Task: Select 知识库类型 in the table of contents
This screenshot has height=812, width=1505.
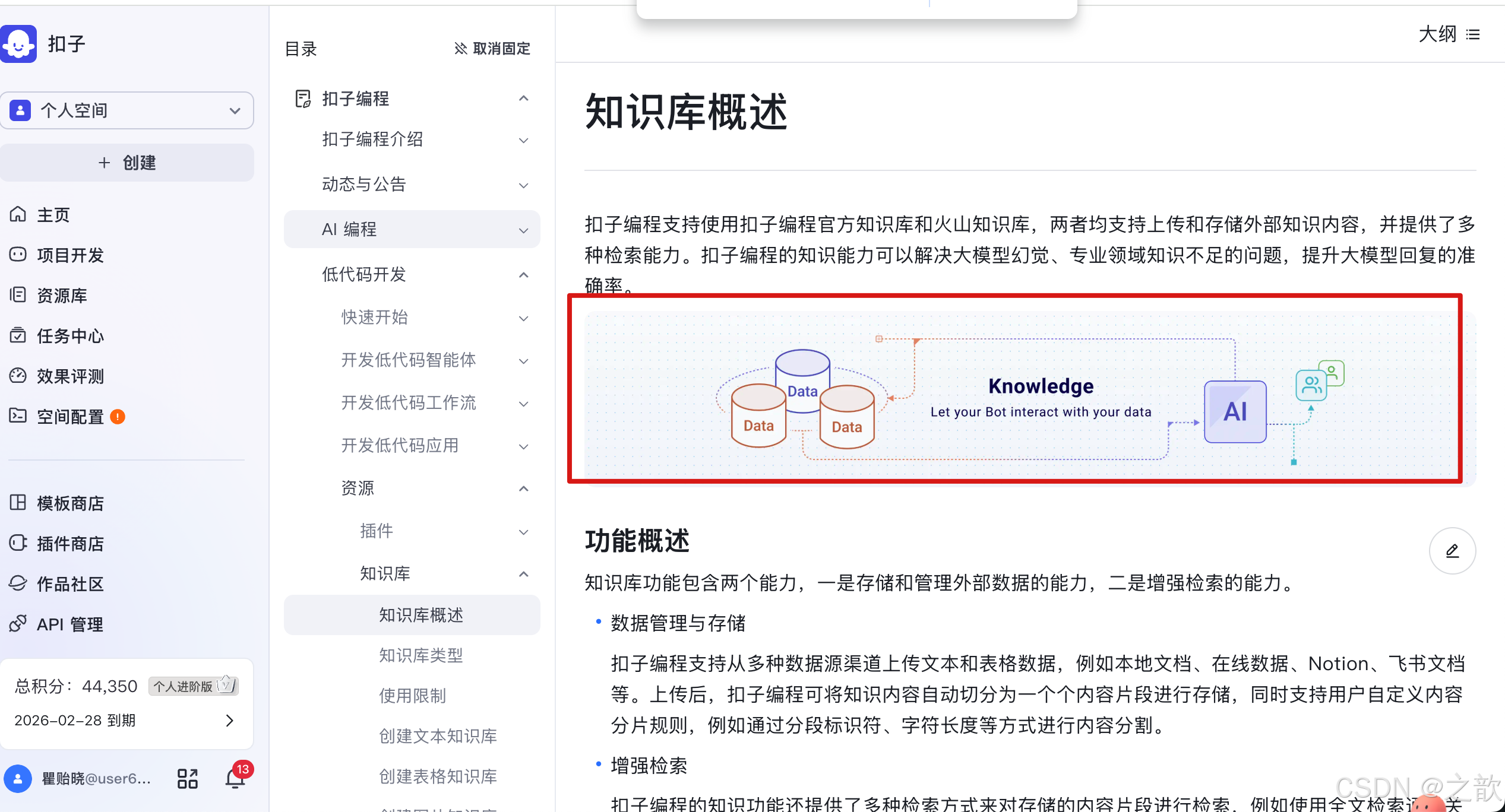Action: 421,655
